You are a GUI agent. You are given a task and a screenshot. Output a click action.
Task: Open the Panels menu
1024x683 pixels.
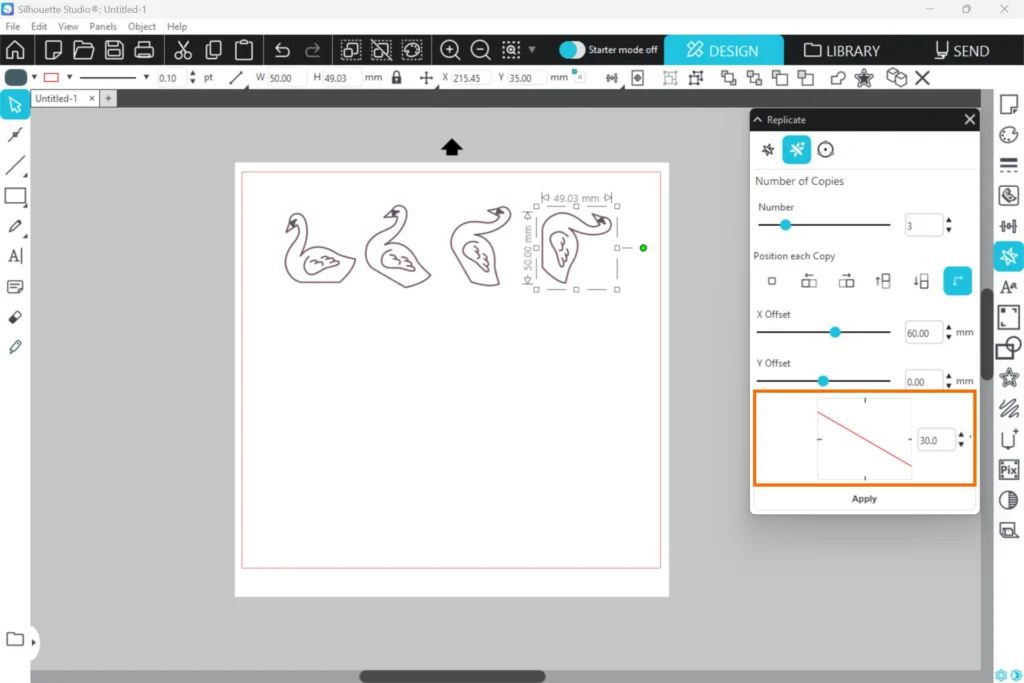click(102, 26)
